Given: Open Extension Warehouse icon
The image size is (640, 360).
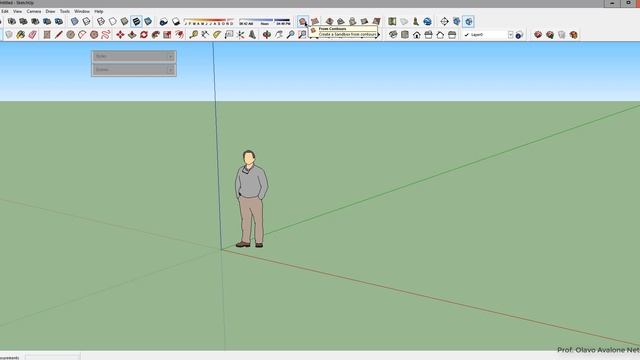Looking at the screenshot, I should tap(573, 35).
